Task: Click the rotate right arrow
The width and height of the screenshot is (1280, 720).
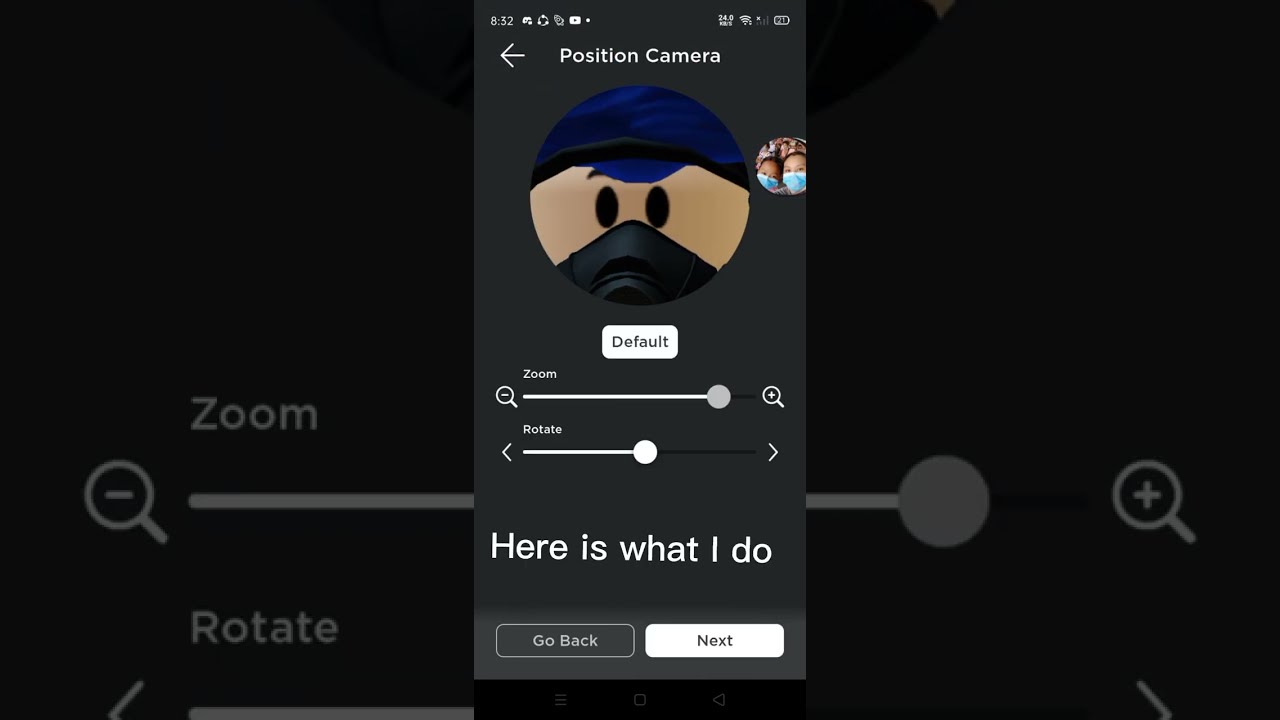Action: (773, 453)
